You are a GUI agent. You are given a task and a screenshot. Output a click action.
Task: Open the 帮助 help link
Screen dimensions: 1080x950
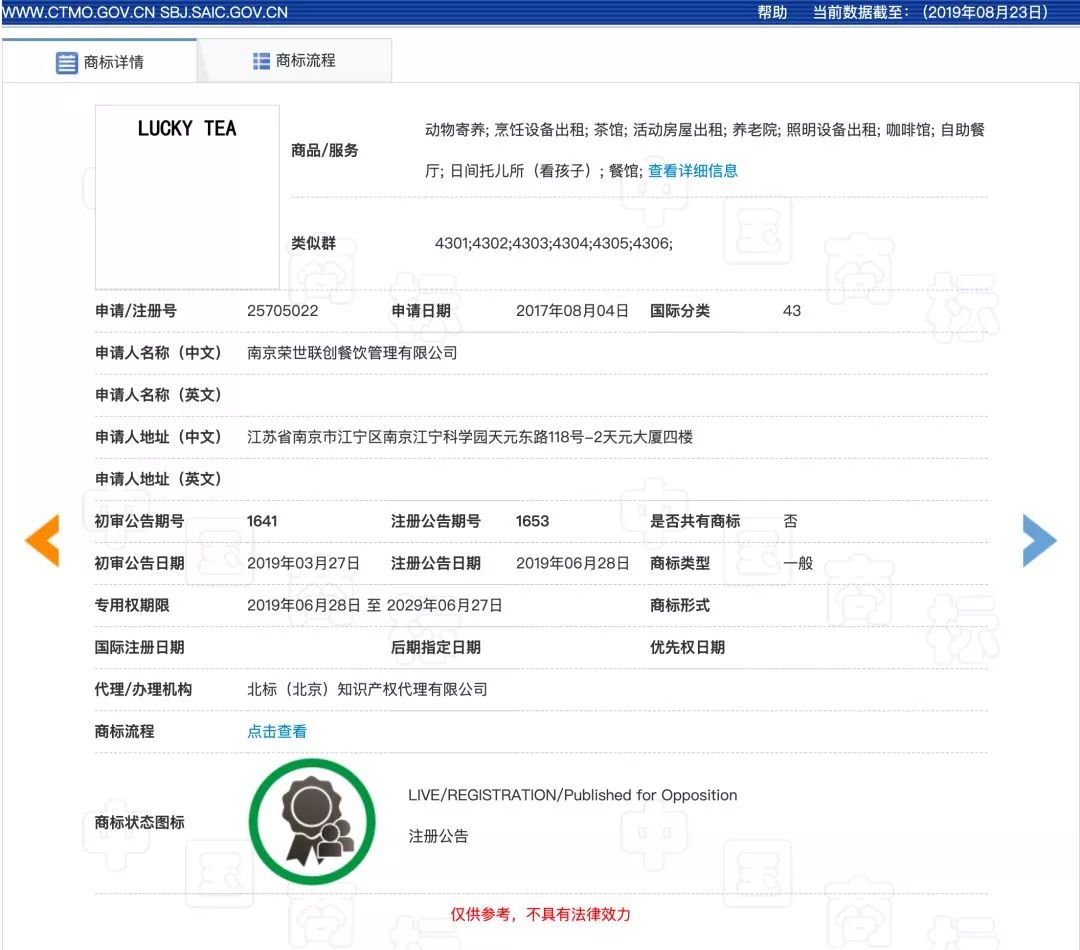pyautogui.click(x=772, y=12)
